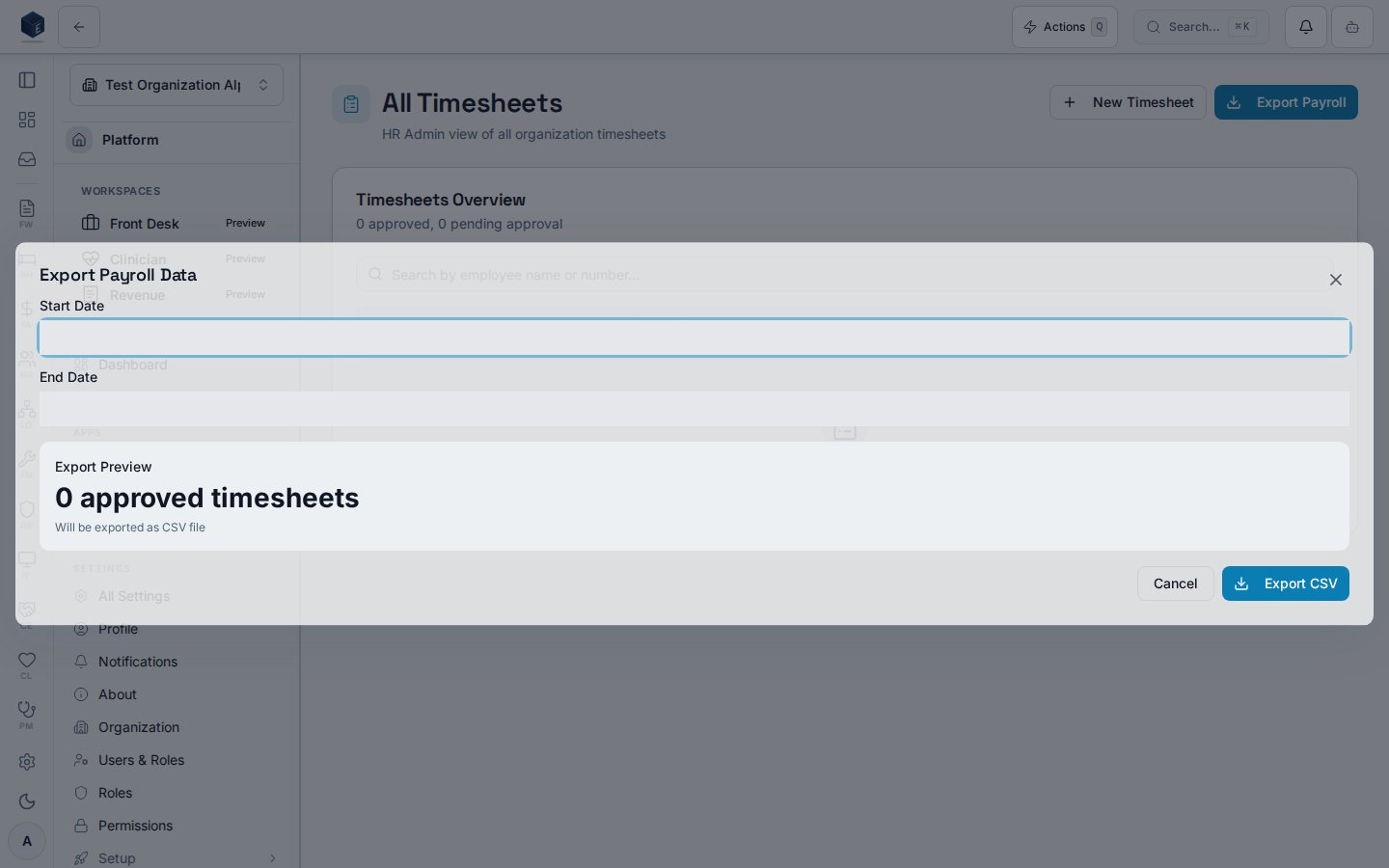Toggle the sidebar panel icon
1389x868 pixels.
pyautogui.click(x=27, y=80)
